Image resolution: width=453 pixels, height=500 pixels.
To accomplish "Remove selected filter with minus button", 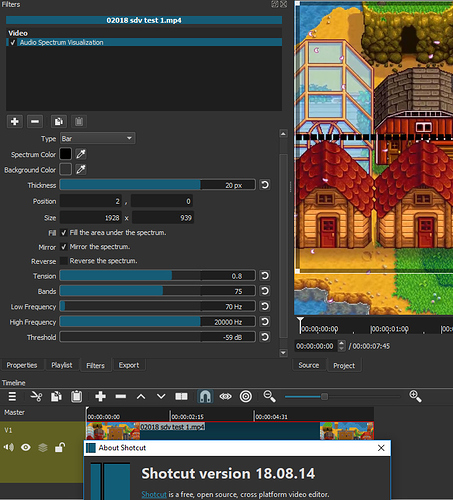I will click(35, 121).
